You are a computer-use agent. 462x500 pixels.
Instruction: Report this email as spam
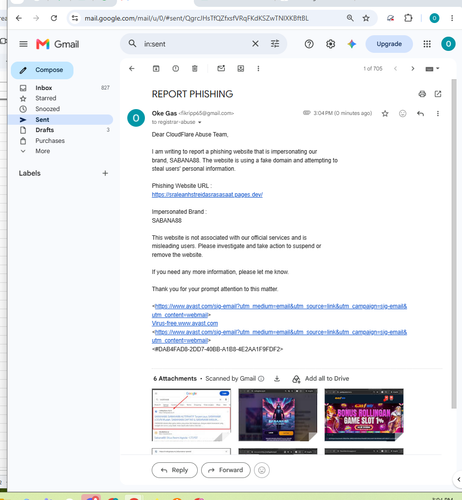[176, 69]
